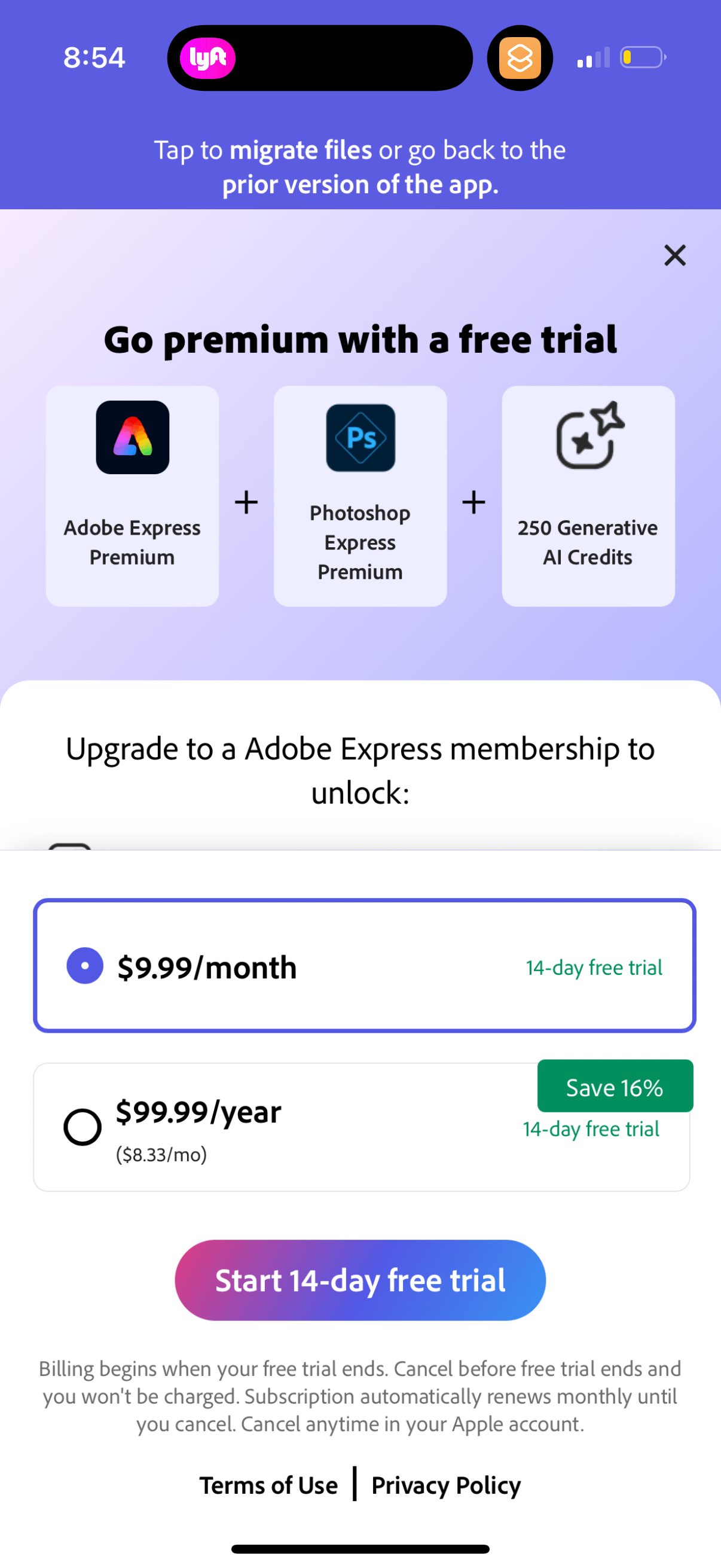Select the $9.99/month plan radio button
Screen dimensions: 721x1568
click(84, 966)
